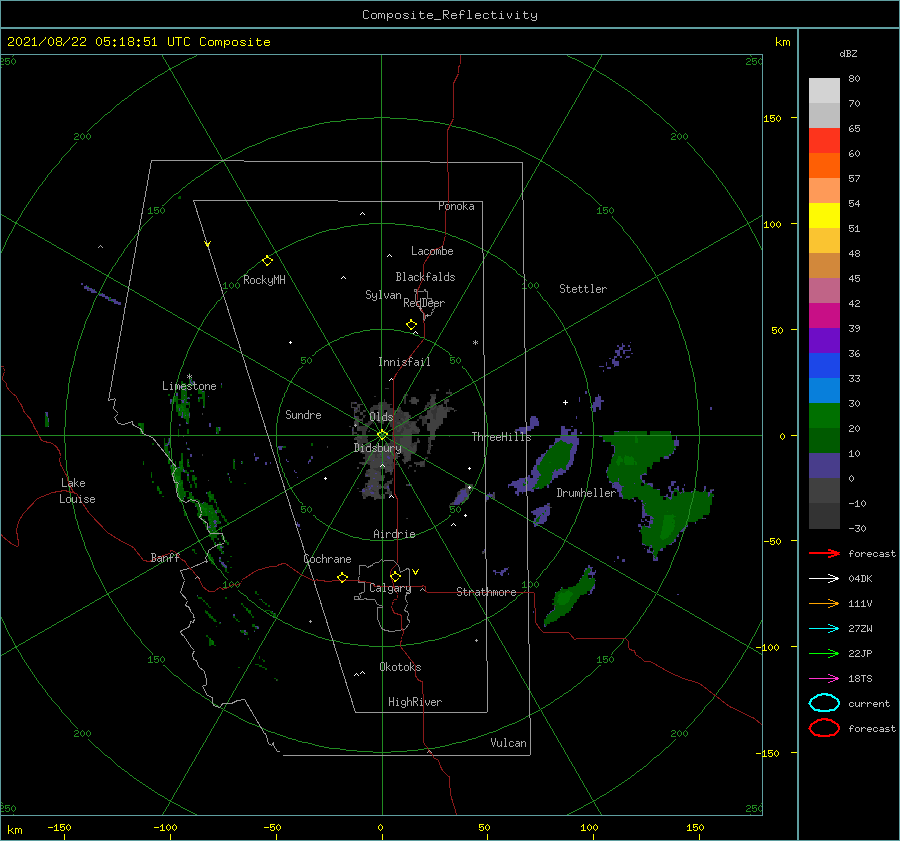Click the red forecast arrow in legend
900x841 pixels.
pos(824,553)
